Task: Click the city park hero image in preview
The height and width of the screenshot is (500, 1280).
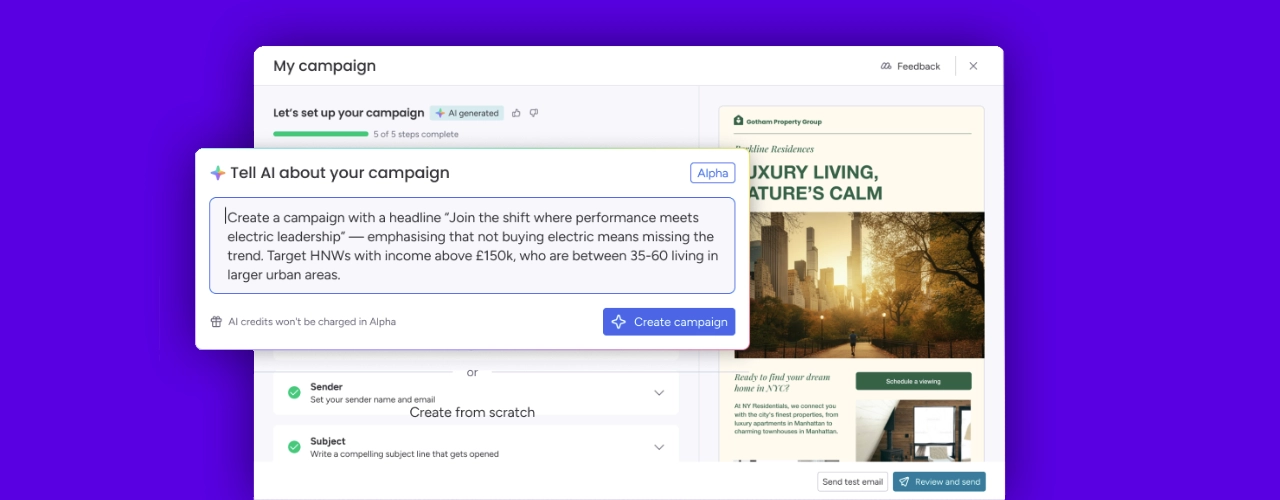Action: 859,284
